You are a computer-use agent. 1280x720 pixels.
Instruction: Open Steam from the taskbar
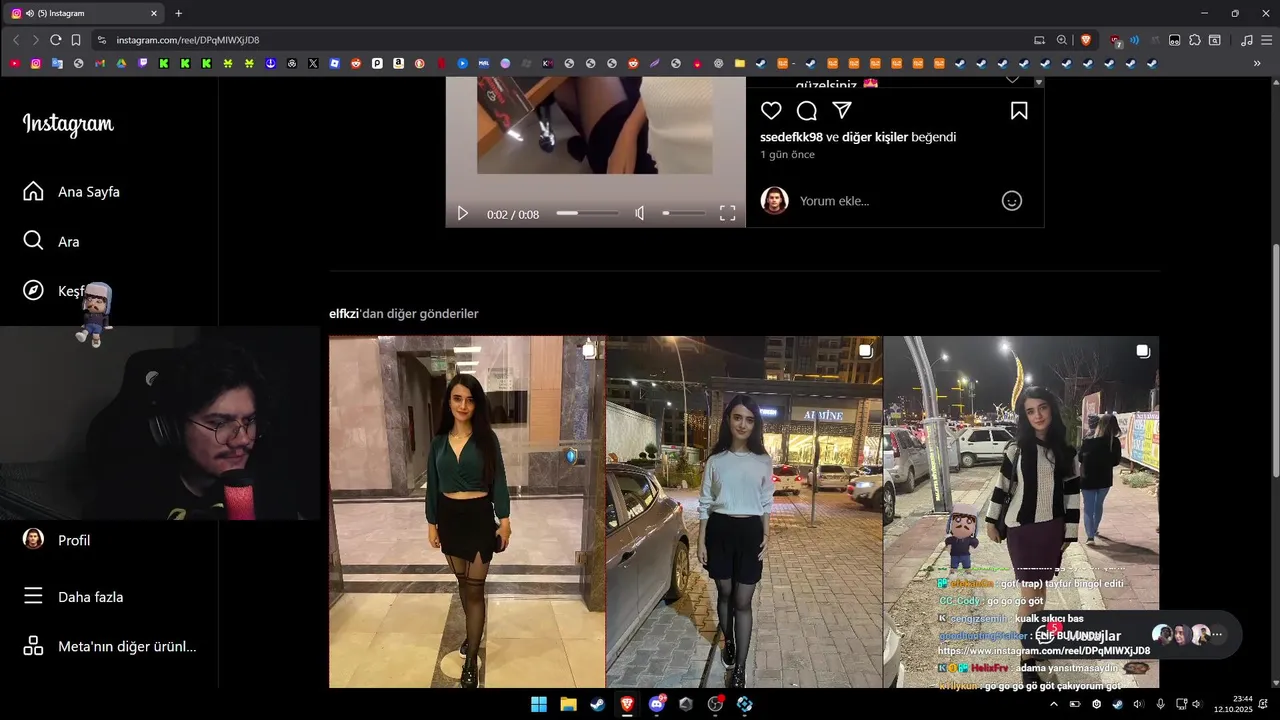point(597,704)
